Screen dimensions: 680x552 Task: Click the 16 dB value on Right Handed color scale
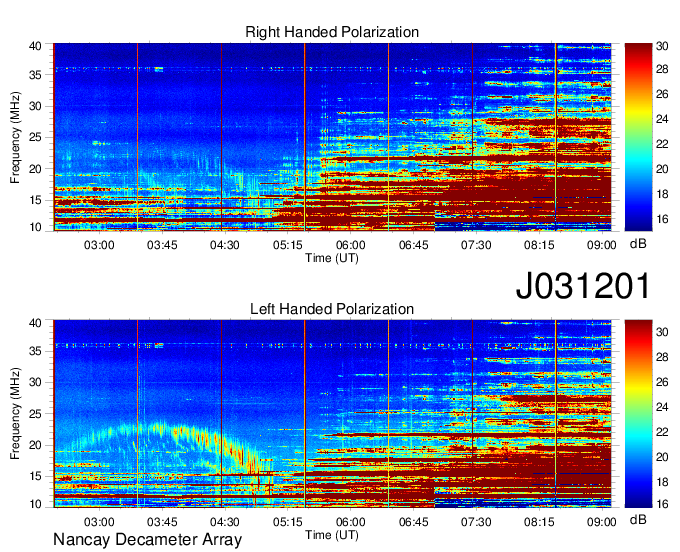point(662,219)
